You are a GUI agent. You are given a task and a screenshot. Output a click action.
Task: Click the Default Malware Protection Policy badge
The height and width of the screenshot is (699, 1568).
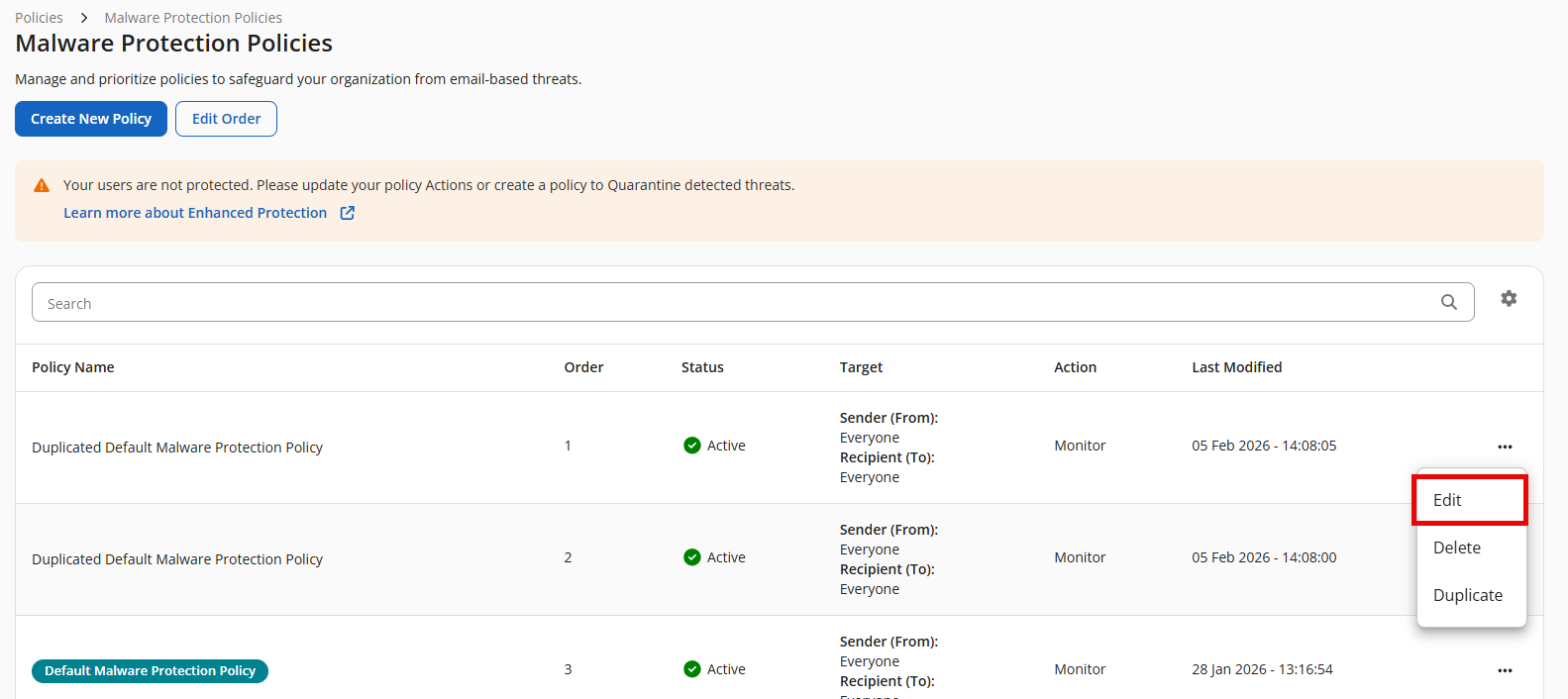(x=150, y=671)
